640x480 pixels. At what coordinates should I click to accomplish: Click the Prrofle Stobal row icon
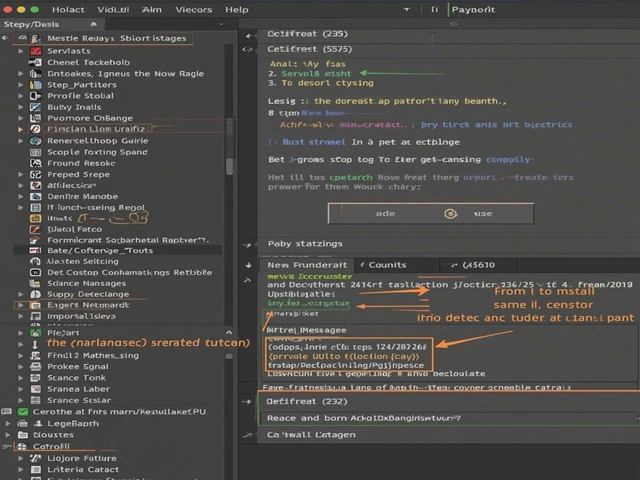pos(36,96)
